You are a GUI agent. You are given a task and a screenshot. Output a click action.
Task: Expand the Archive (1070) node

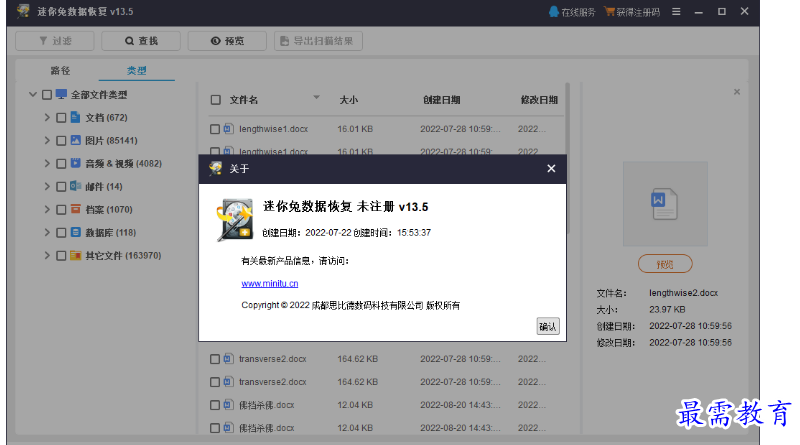(47, 209)
